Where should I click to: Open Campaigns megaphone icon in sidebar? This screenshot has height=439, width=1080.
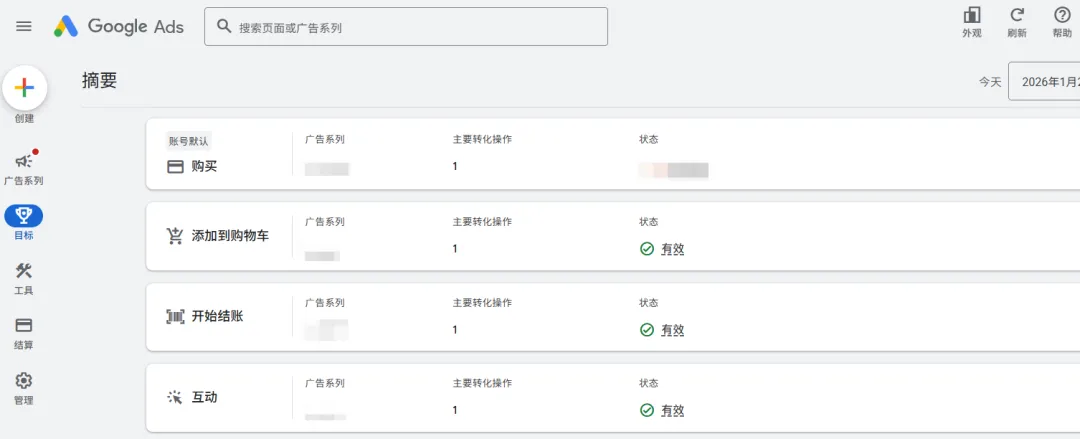[x=24, y=161]
